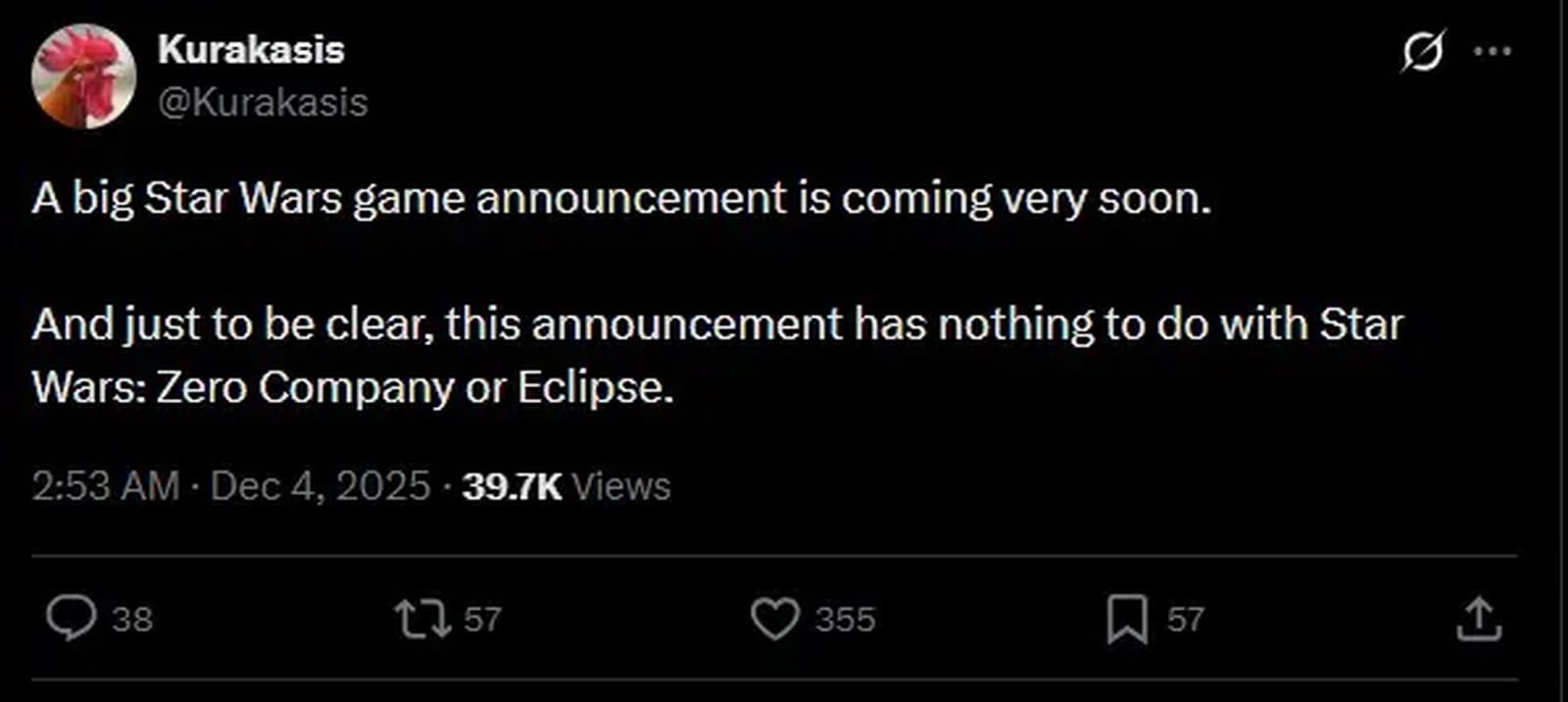
Task: Click the @Kurakasis handle
Action: (x=263, y=102)
